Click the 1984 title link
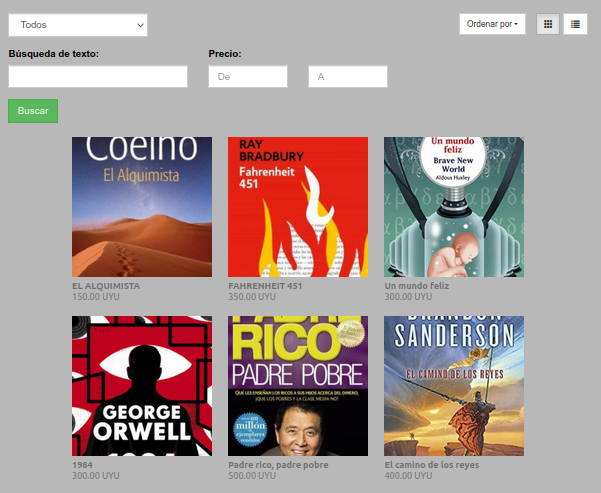The height and width of the screenshot is (493, 601). point(82,465)
